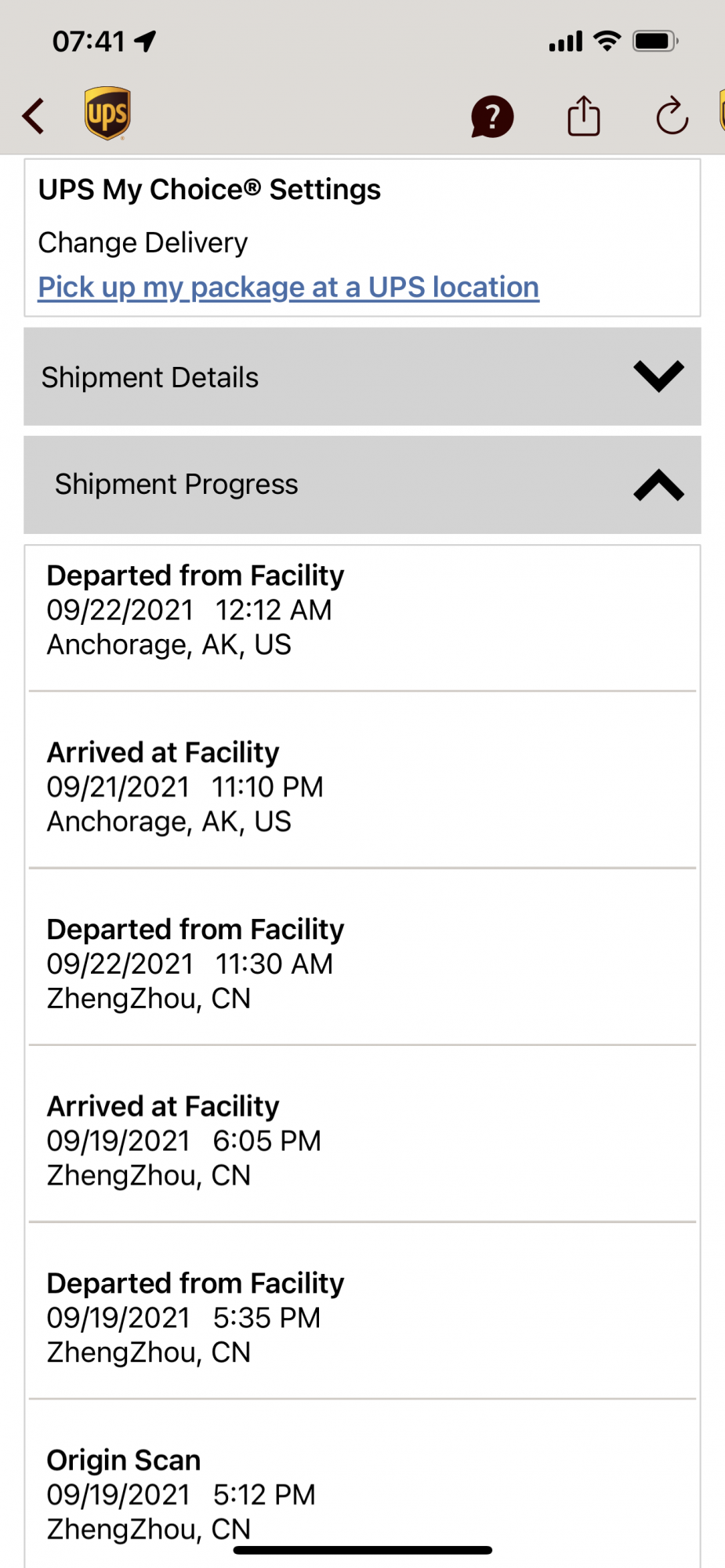Tap the UPS shield logo
Image resolution: width=725 pixels, height=1568 pixels.
pyautogui.click(x=107, y=114)
